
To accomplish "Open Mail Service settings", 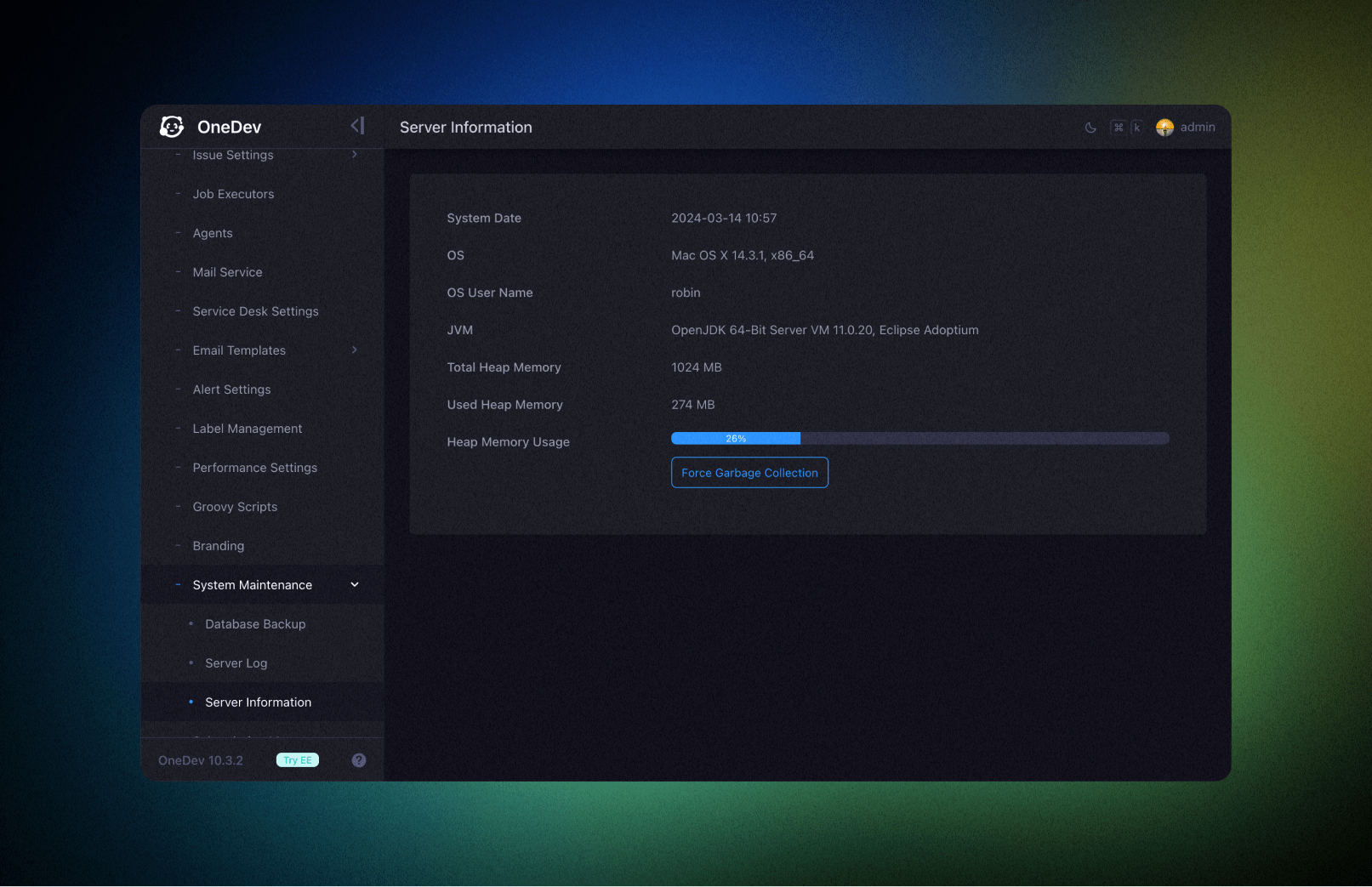I will pos(227,272).
